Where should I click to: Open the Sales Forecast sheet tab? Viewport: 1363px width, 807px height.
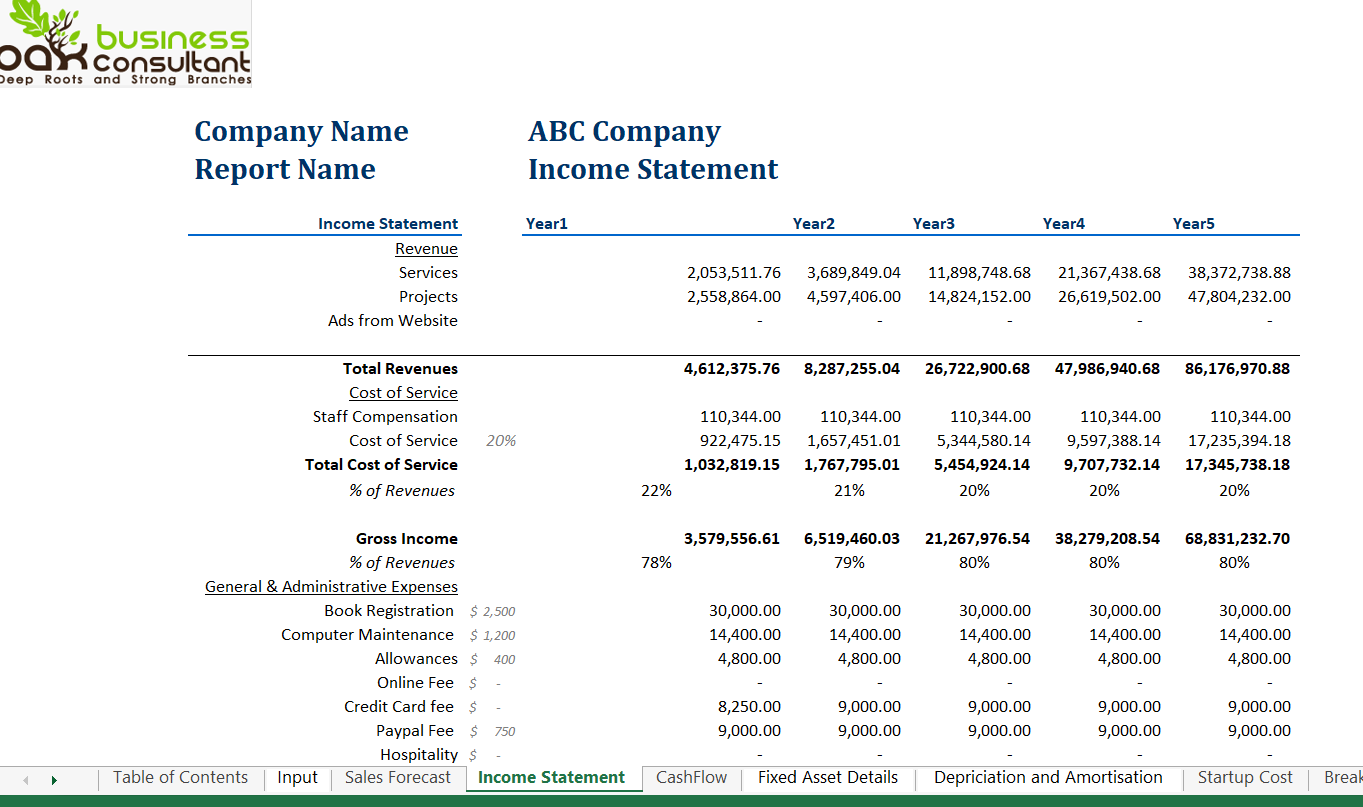point(398,778)
